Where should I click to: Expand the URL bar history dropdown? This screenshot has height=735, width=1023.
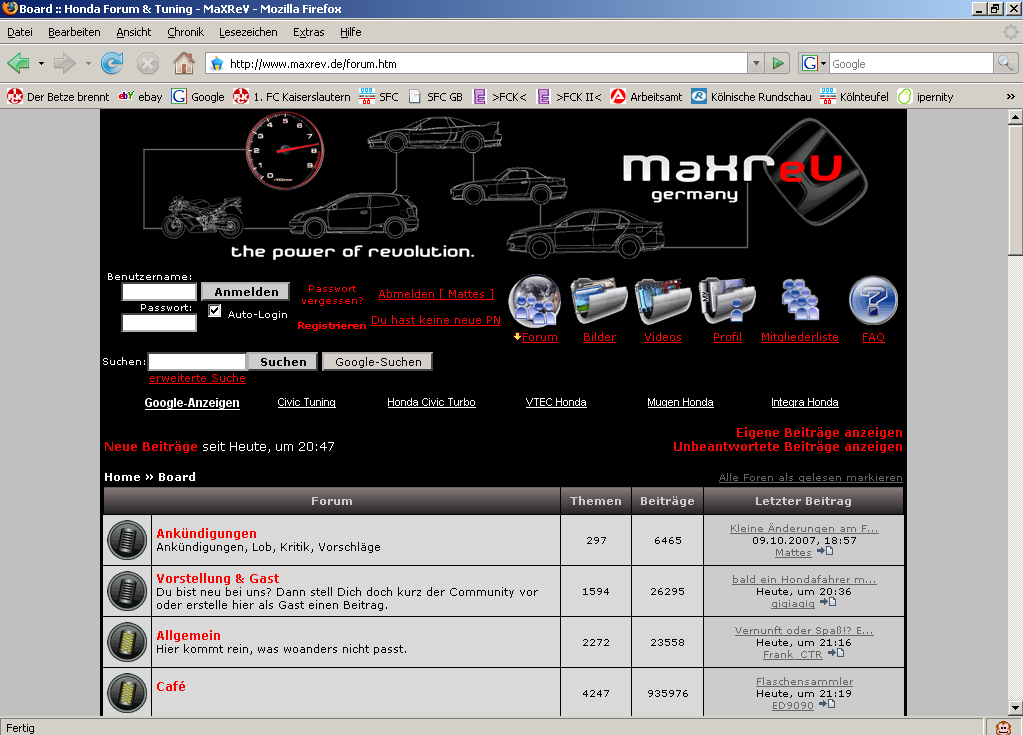pyautogui.click(x=755, y=64)
